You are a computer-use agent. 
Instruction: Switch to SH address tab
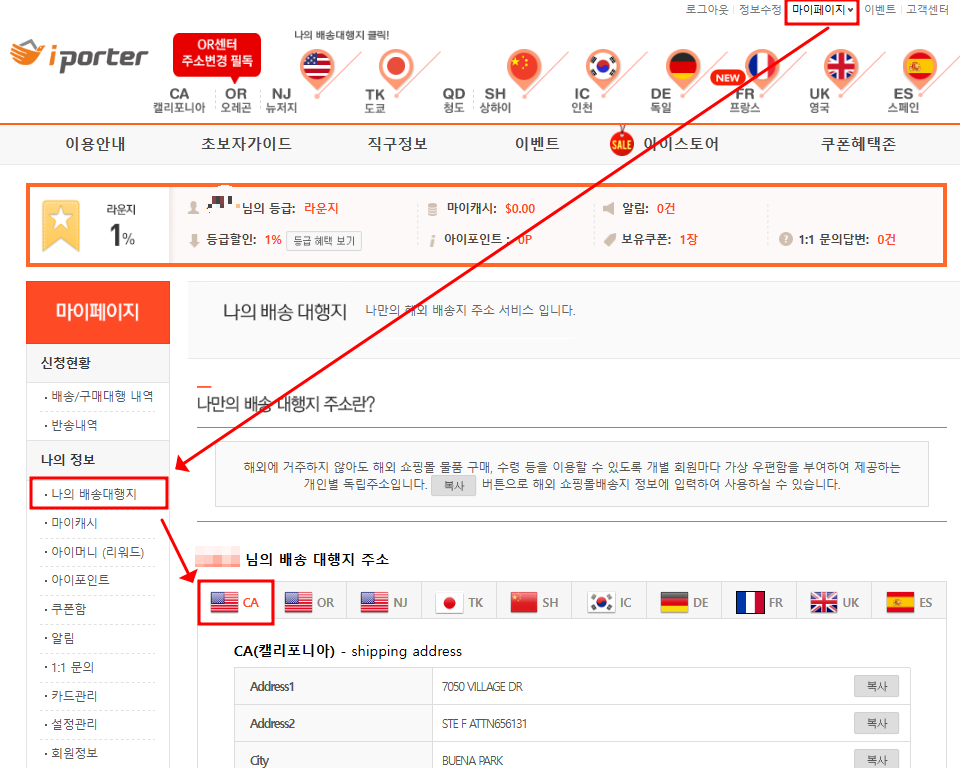tap(534, 603)
